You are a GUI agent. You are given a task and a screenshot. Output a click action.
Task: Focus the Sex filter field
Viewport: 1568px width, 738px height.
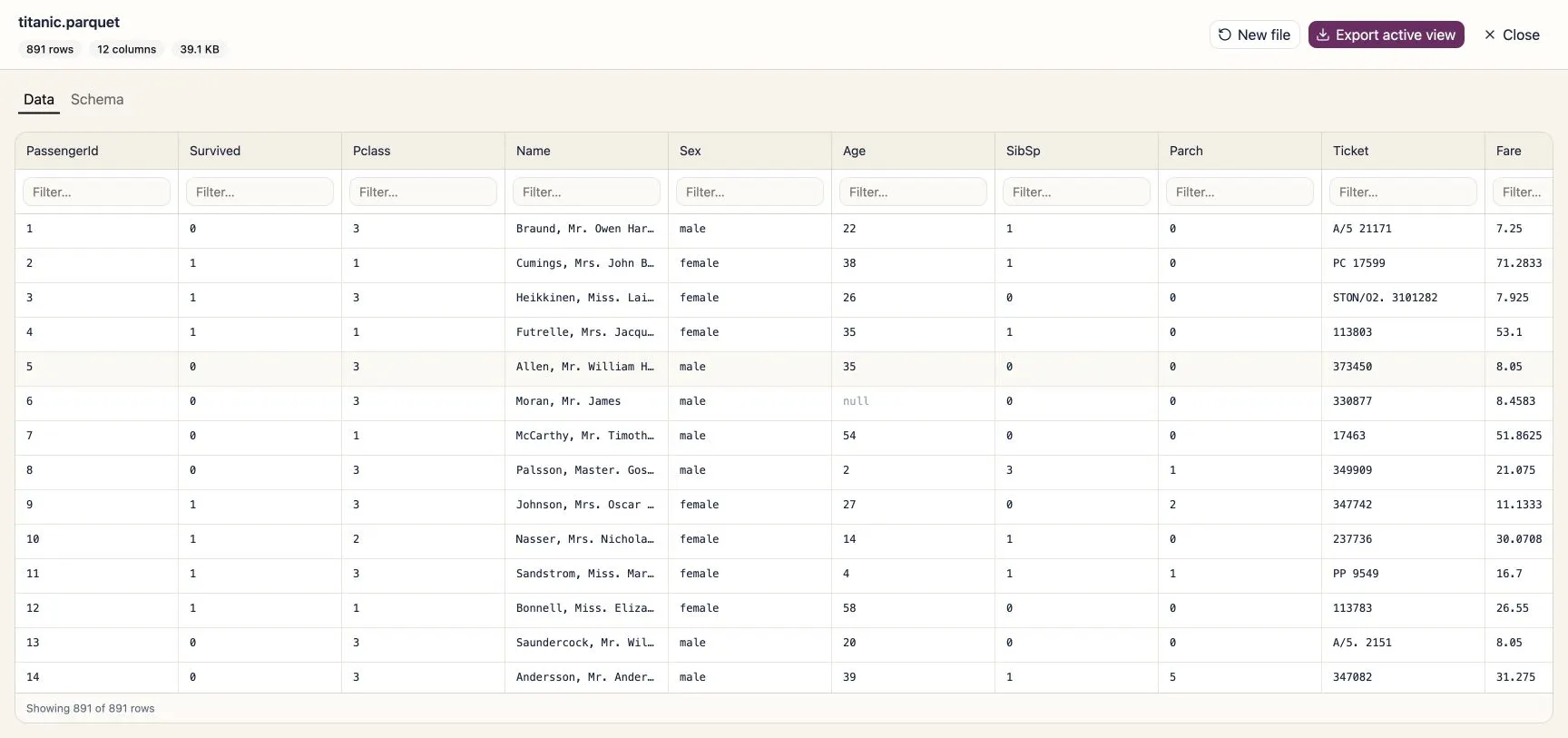(x=750, y=192)
